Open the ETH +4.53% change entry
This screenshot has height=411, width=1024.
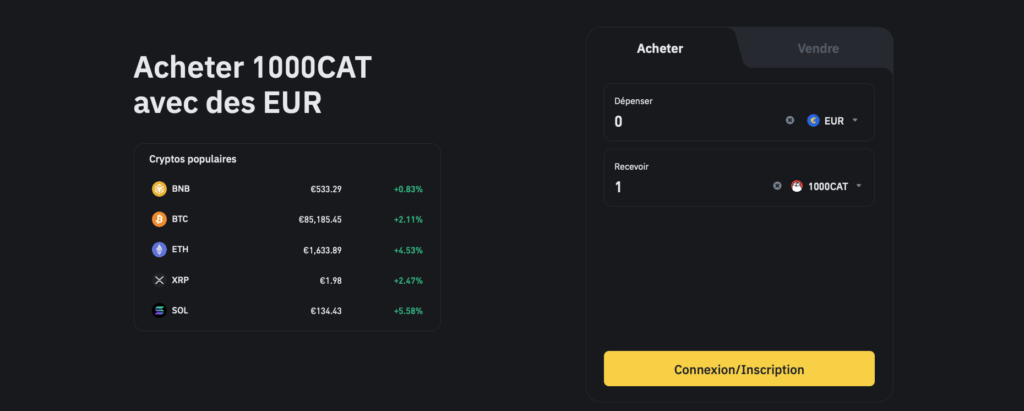408,250
